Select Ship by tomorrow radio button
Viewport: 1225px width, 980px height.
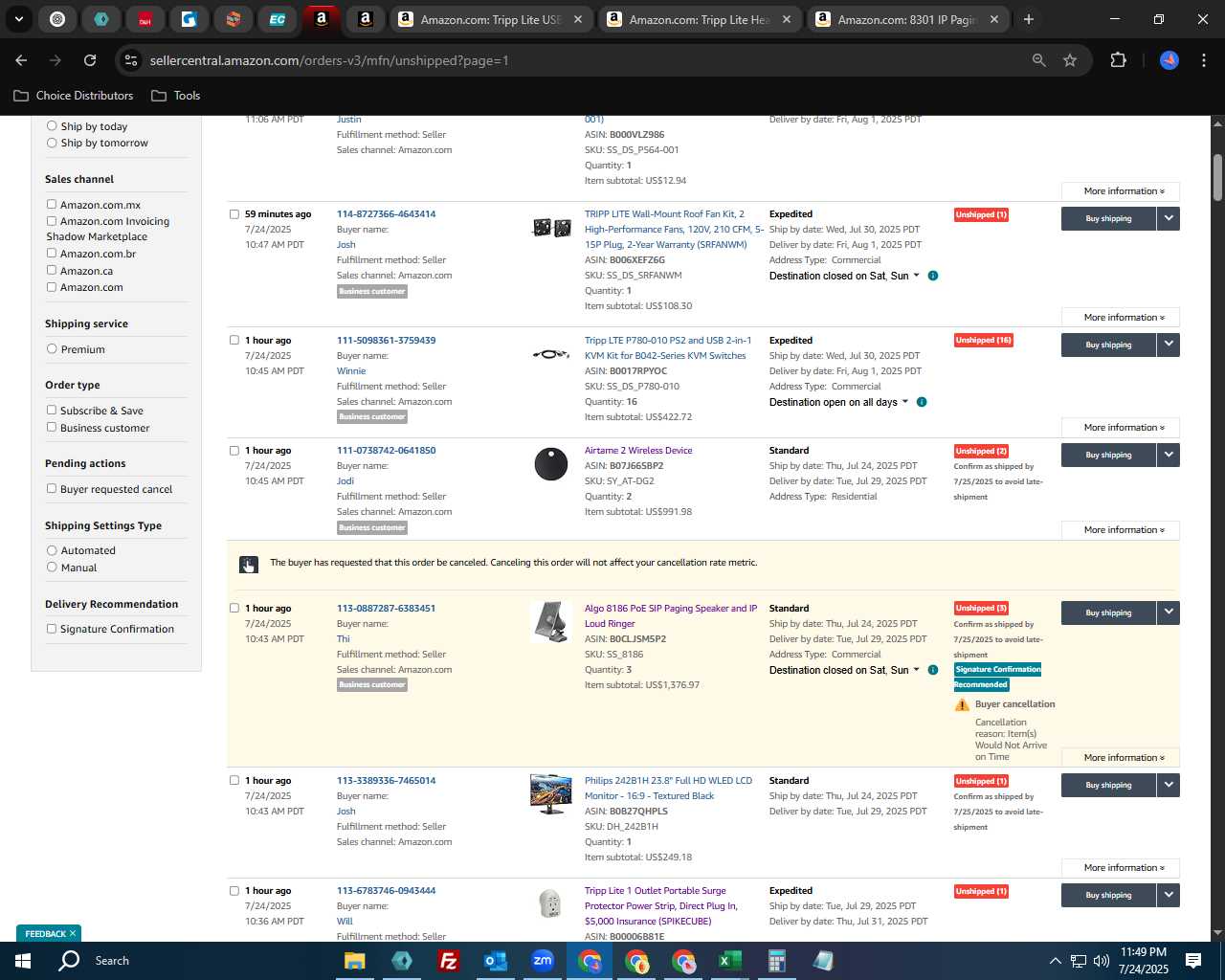pos(52,143)
